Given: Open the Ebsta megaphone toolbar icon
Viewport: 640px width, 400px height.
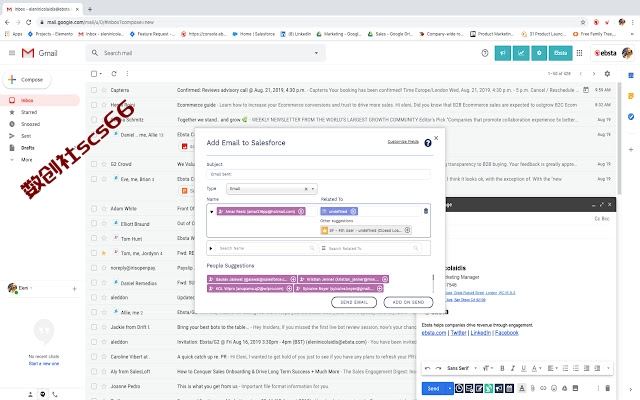Looking at the screenshot, I should click(x=502, y=53).
